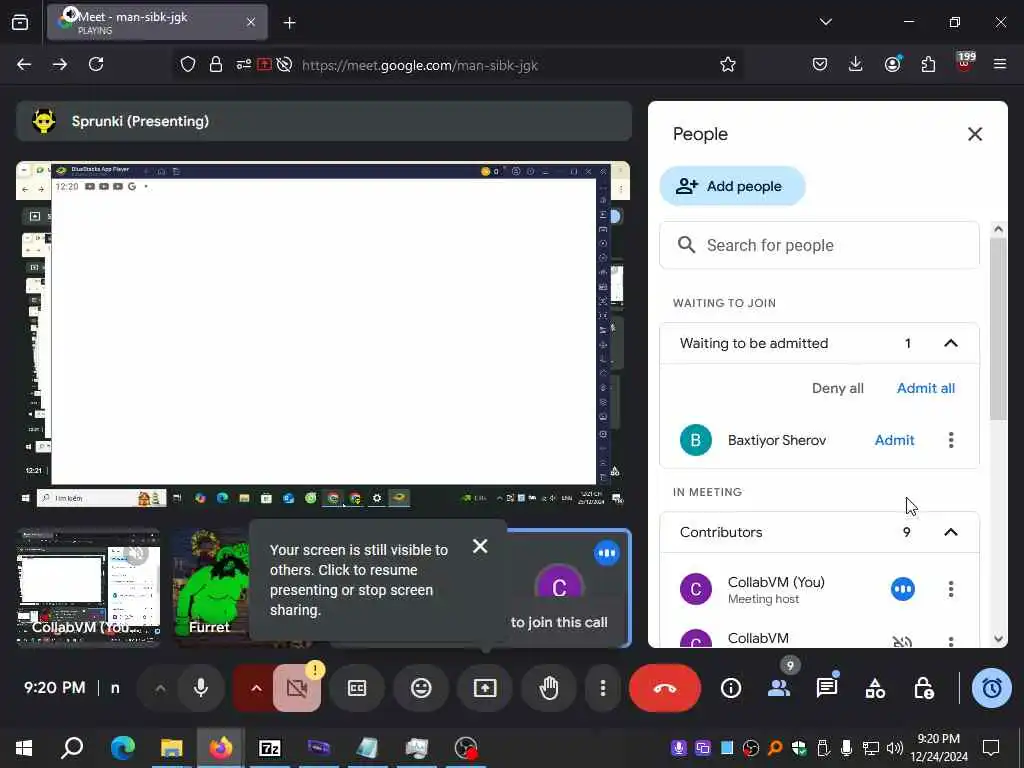Open more options three-dot menu in toolbar
The image size is (1024, 768).
tap(603, 688)
